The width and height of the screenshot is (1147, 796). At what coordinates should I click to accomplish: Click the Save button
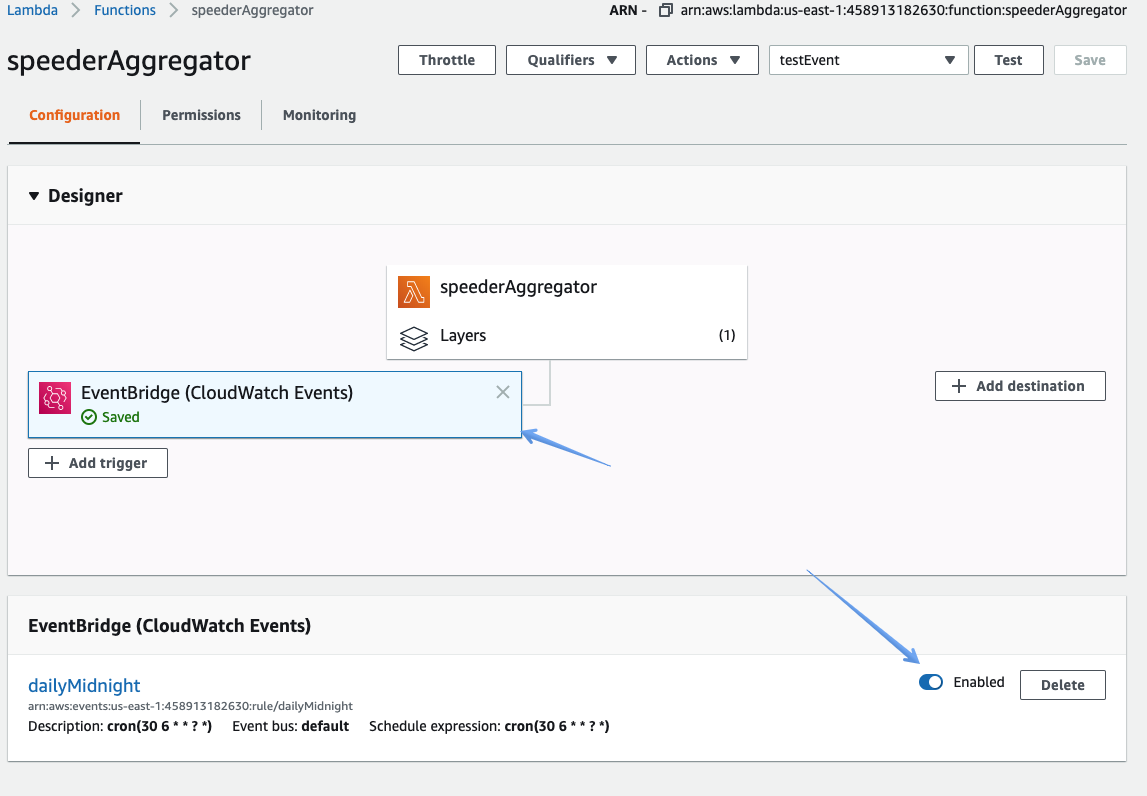pos(1090,60)
